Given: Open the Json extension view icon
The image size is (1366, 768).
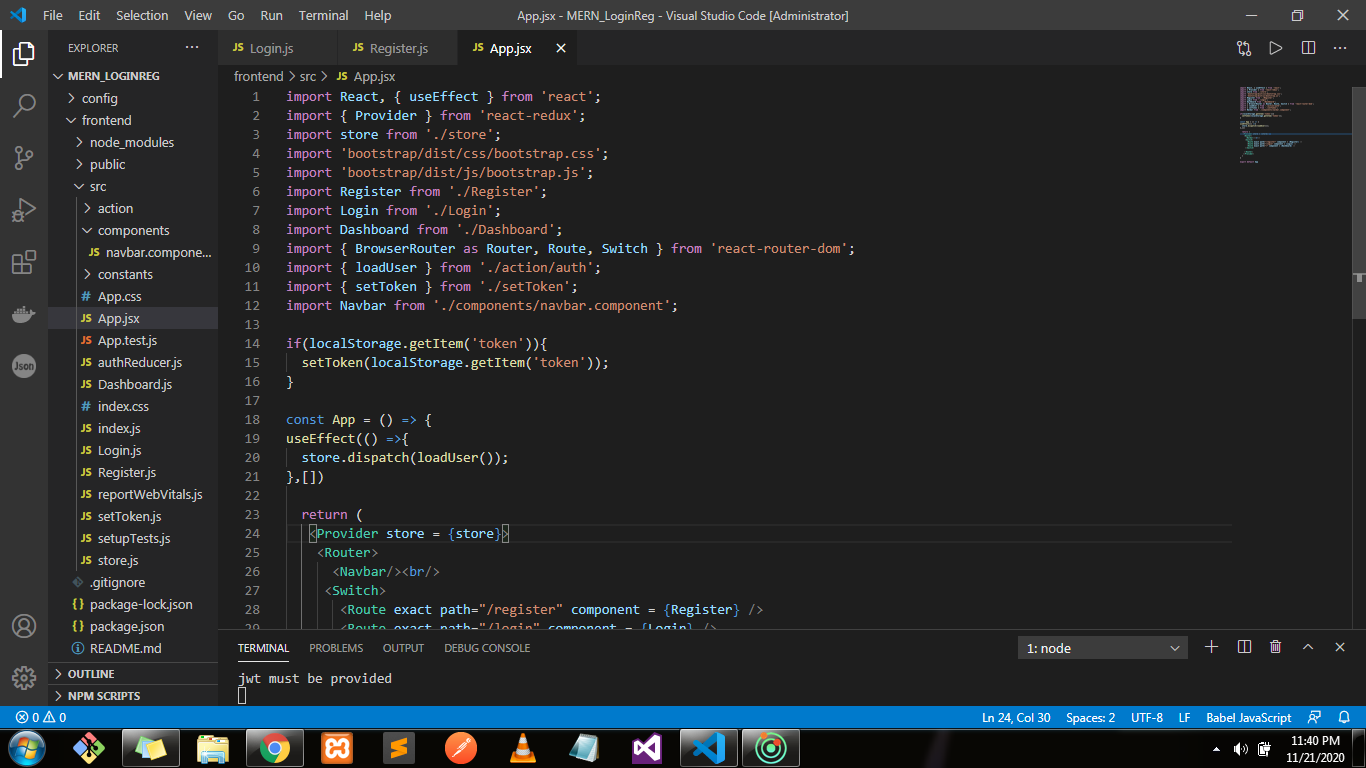Looking at the screenshot, I should (24, 366).
